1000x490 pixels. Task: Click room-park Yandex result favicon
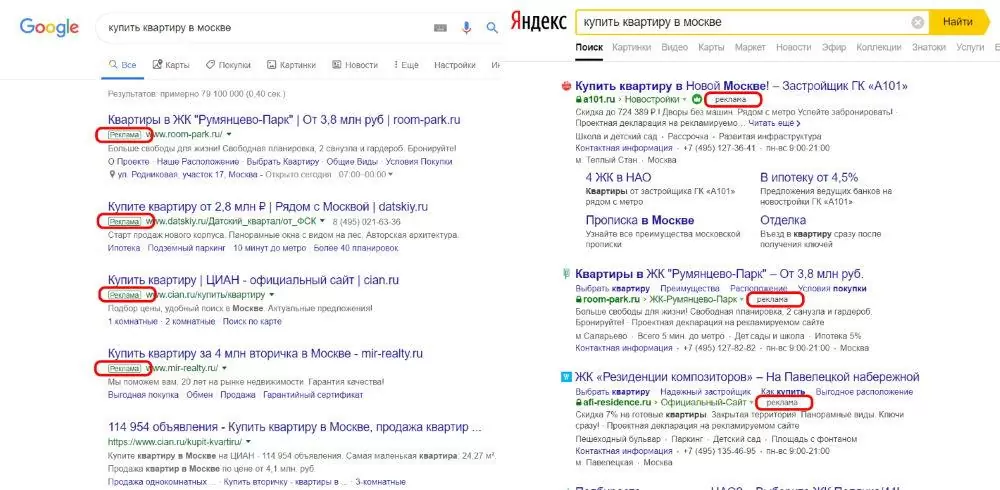pyautogui.click(x=566, y=274)
